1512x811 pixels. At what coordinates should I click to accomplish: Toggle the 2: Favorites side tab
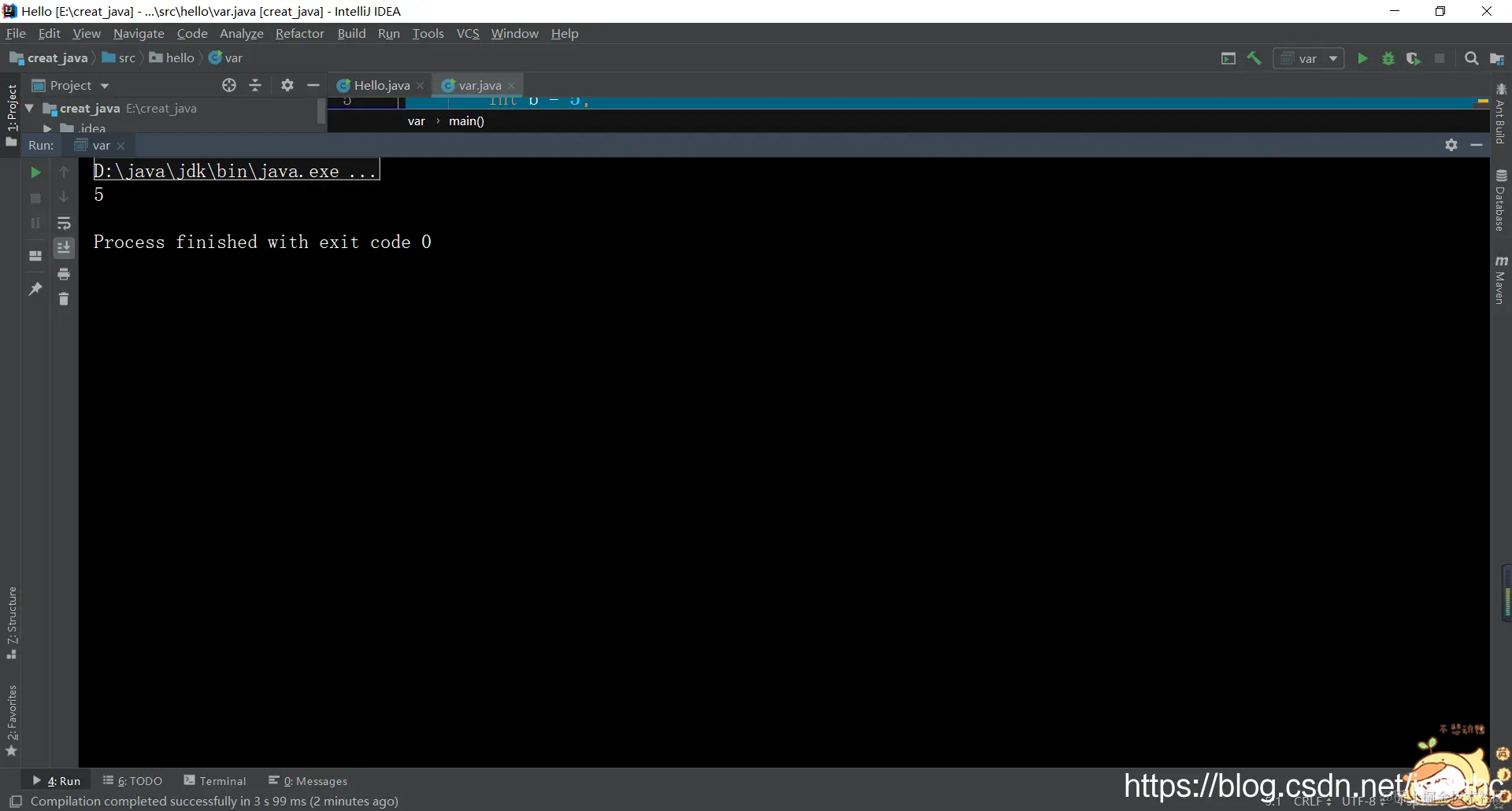(x=11, y=720)
